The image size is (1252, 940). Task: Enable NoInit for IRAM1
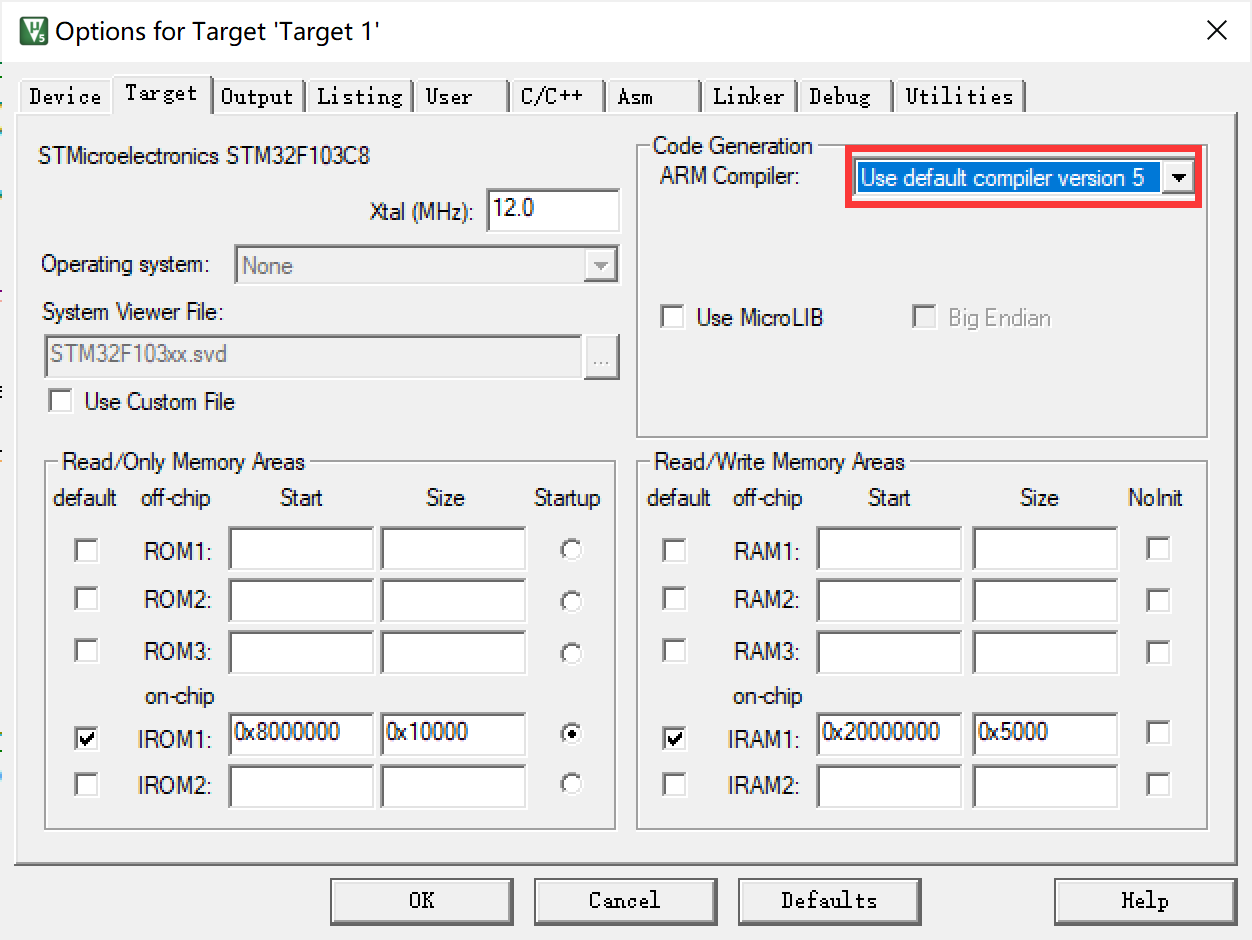coord(1158,733)
